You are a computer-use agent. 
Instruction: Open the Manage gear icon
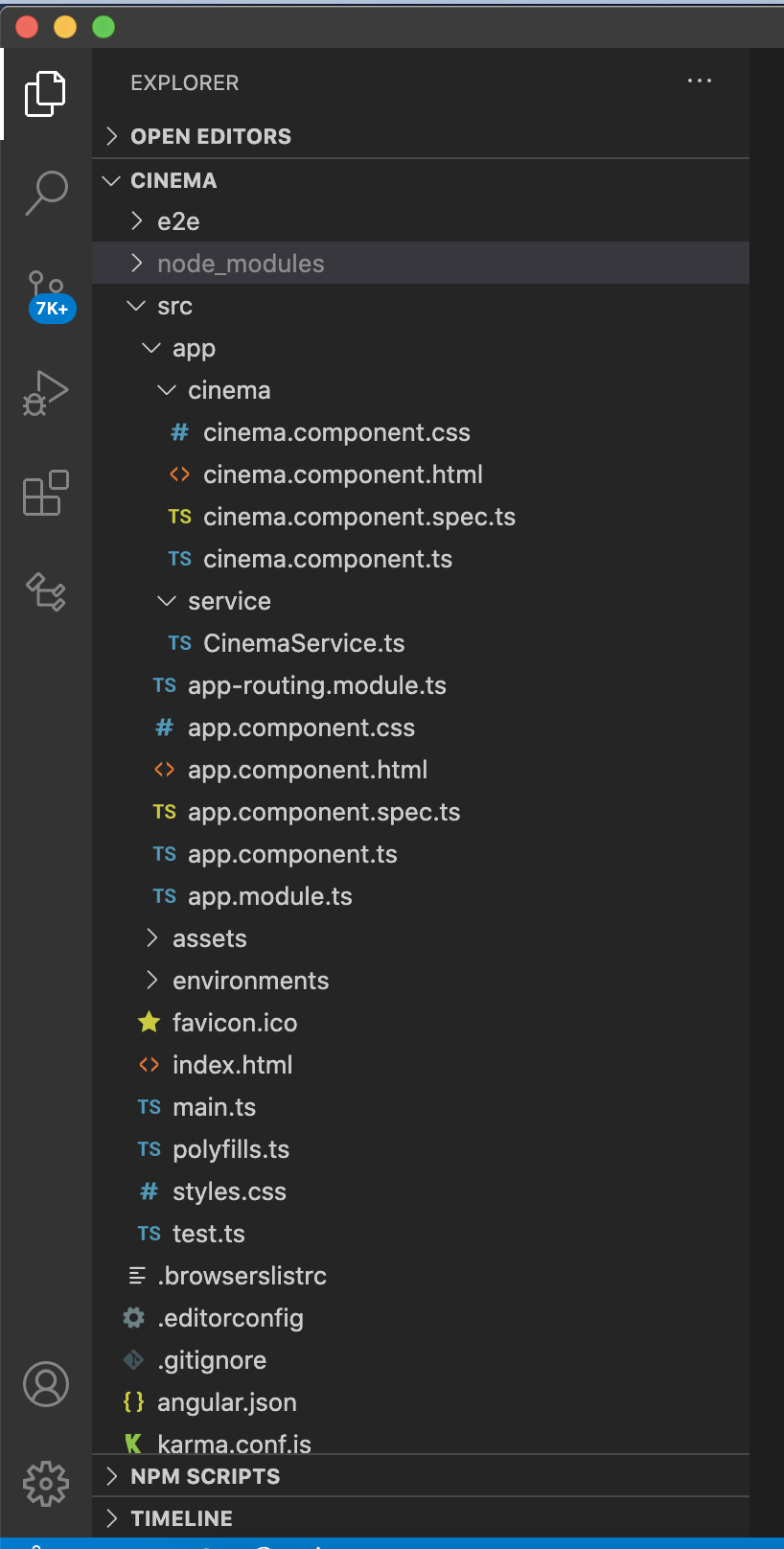click(x=45, y=1484)
